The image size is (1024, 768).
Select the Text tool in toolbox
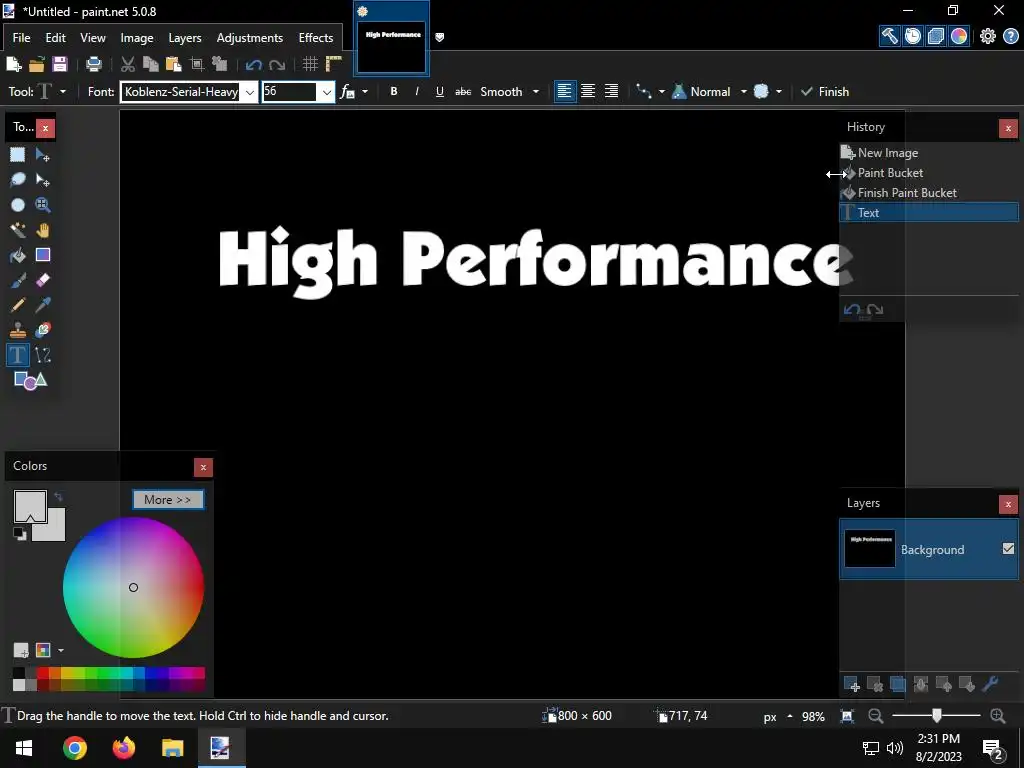pyautogui.click(x=18, y=355)
